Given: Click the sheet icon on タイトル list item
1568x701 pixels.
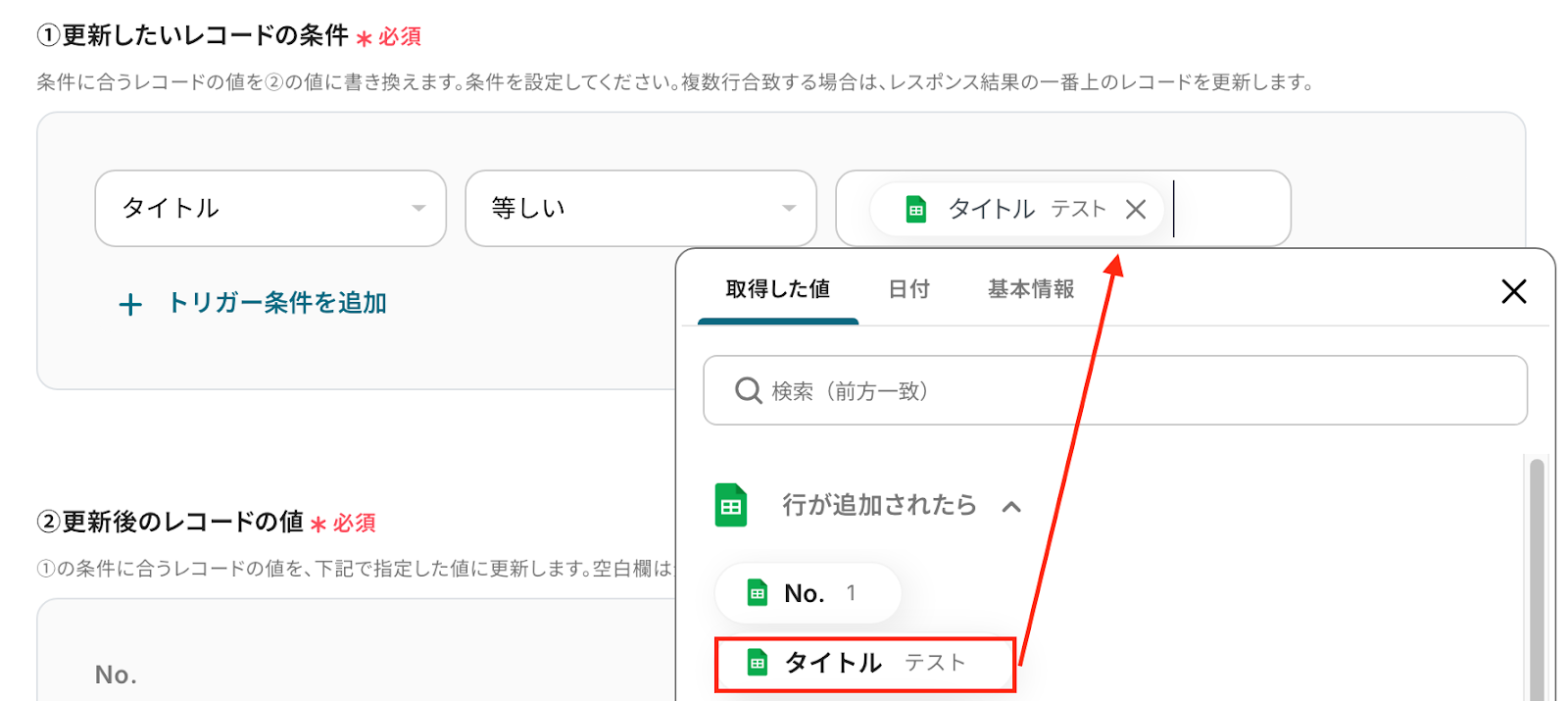Looking at the screenshot, I should (758, 664).
